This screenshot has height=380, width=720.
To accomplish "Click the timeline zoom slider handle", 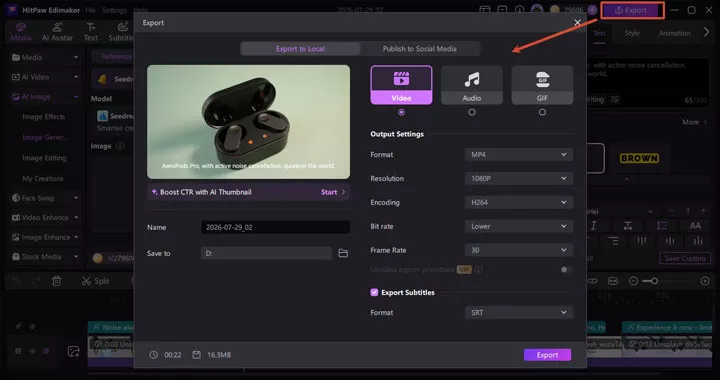I will point(655,281).
